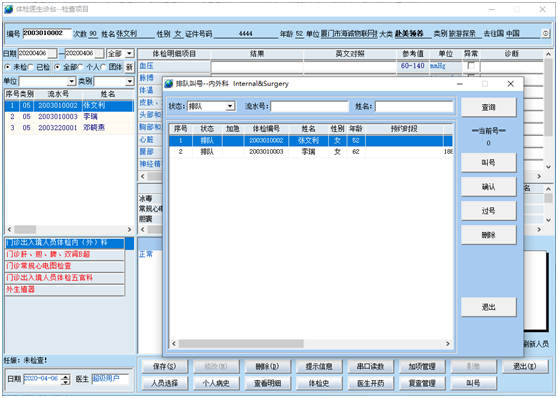This screenshot has width=558, height=398.
Task: Click the 串口读数 button
Action: 370,366
